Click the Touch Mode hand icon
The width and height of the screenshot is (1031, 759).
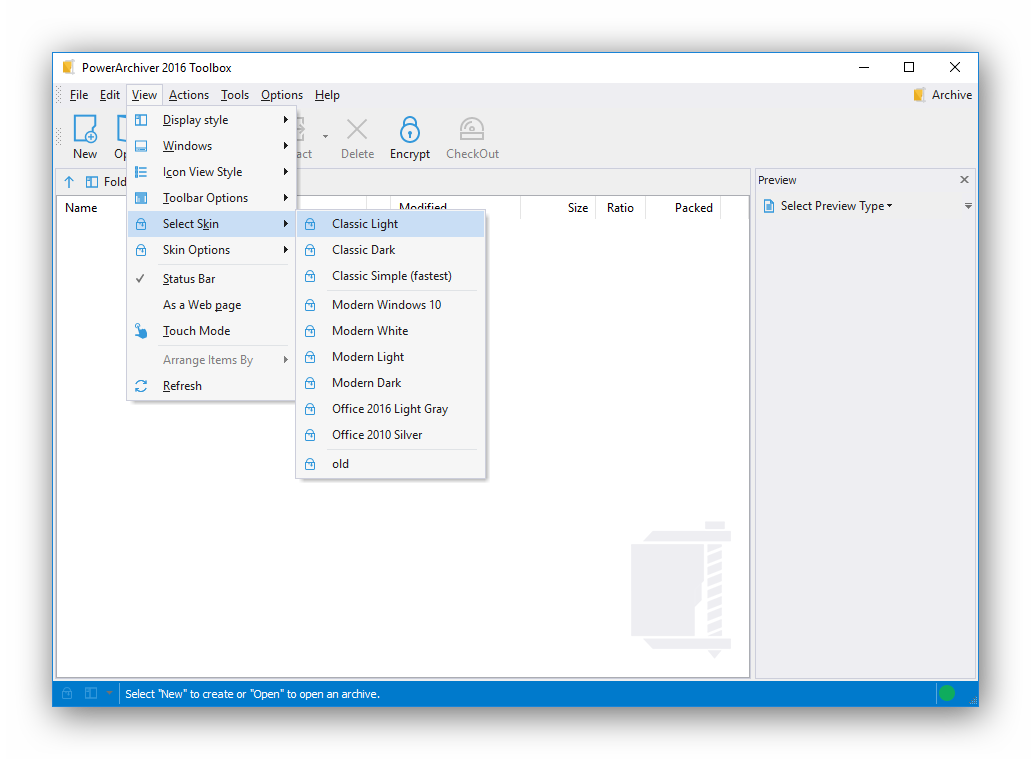141,331
